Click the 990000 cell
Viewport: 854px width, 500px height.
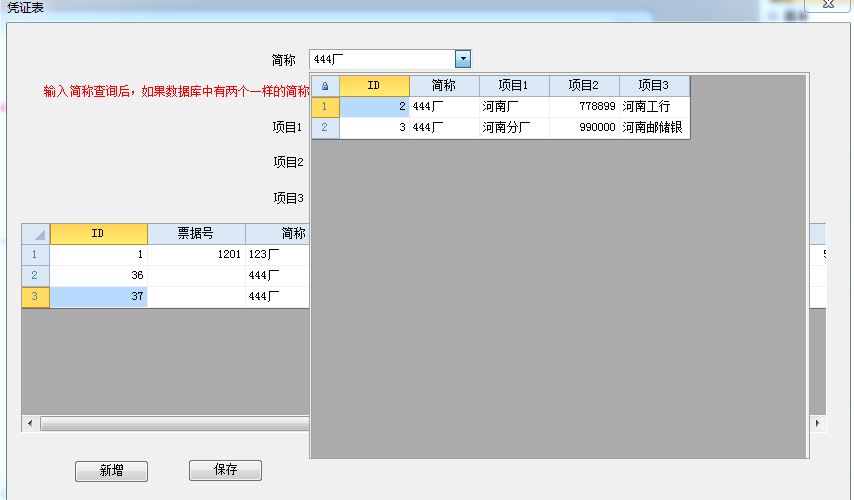pyautogui.click(x=584, y=127)
